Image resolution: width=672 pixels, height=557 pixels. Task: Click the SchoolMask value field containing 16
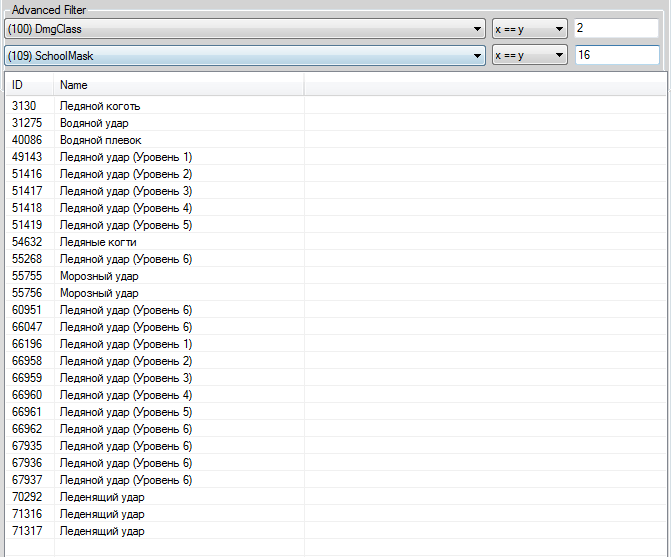click(x=615, y=56)
